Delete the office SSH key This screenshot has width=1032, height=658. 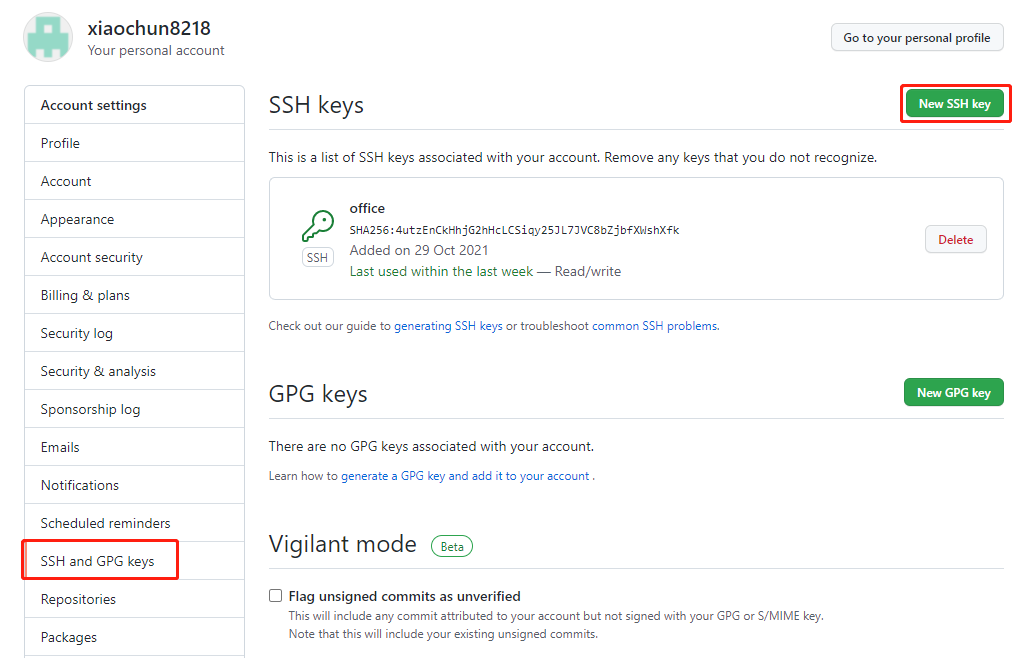point(955,240)
